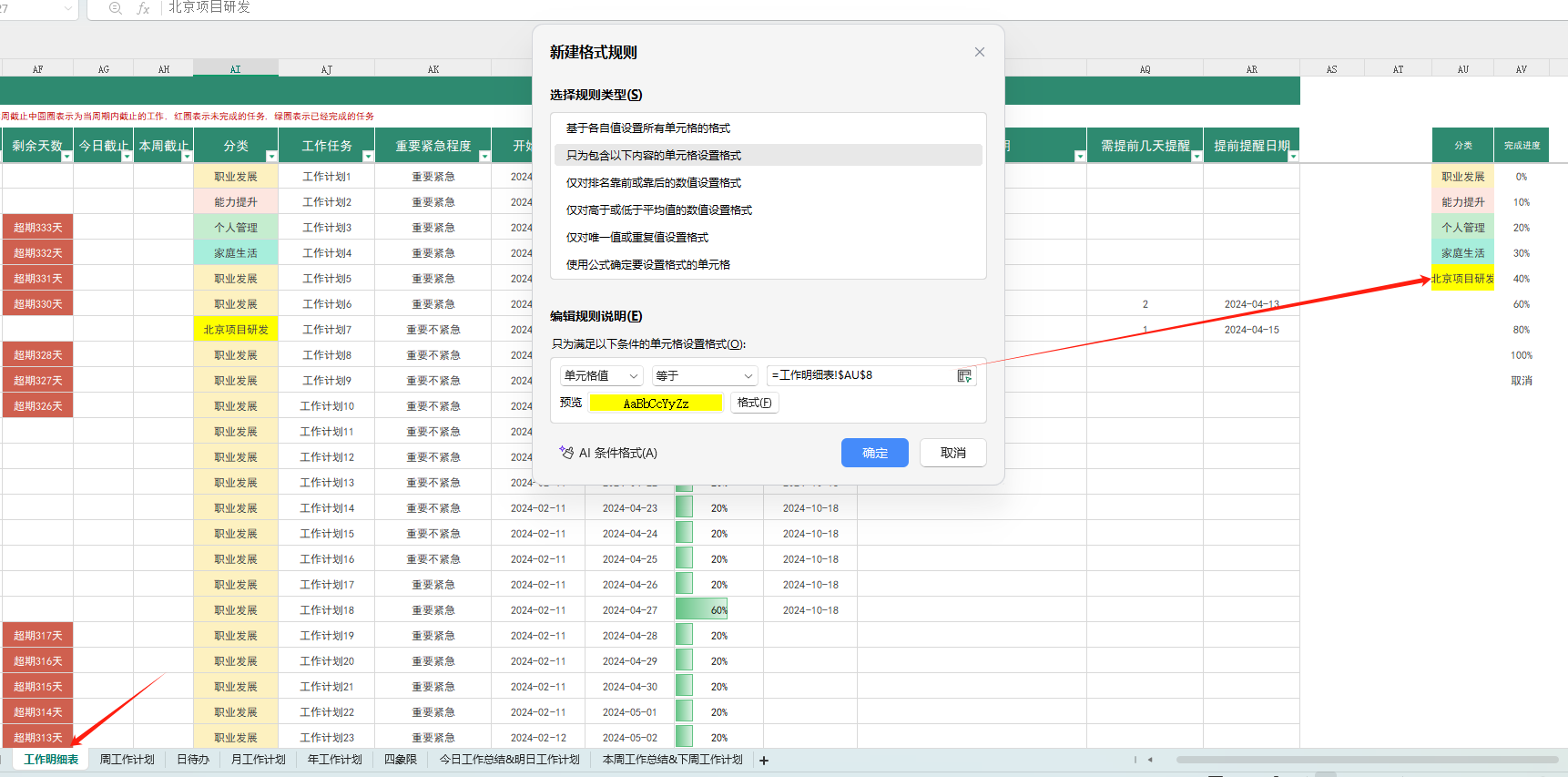Viewport: 1568px width, 777px height.
Task: Click the sheet tab scroll left arrow
Action: tap(1150, 760)
